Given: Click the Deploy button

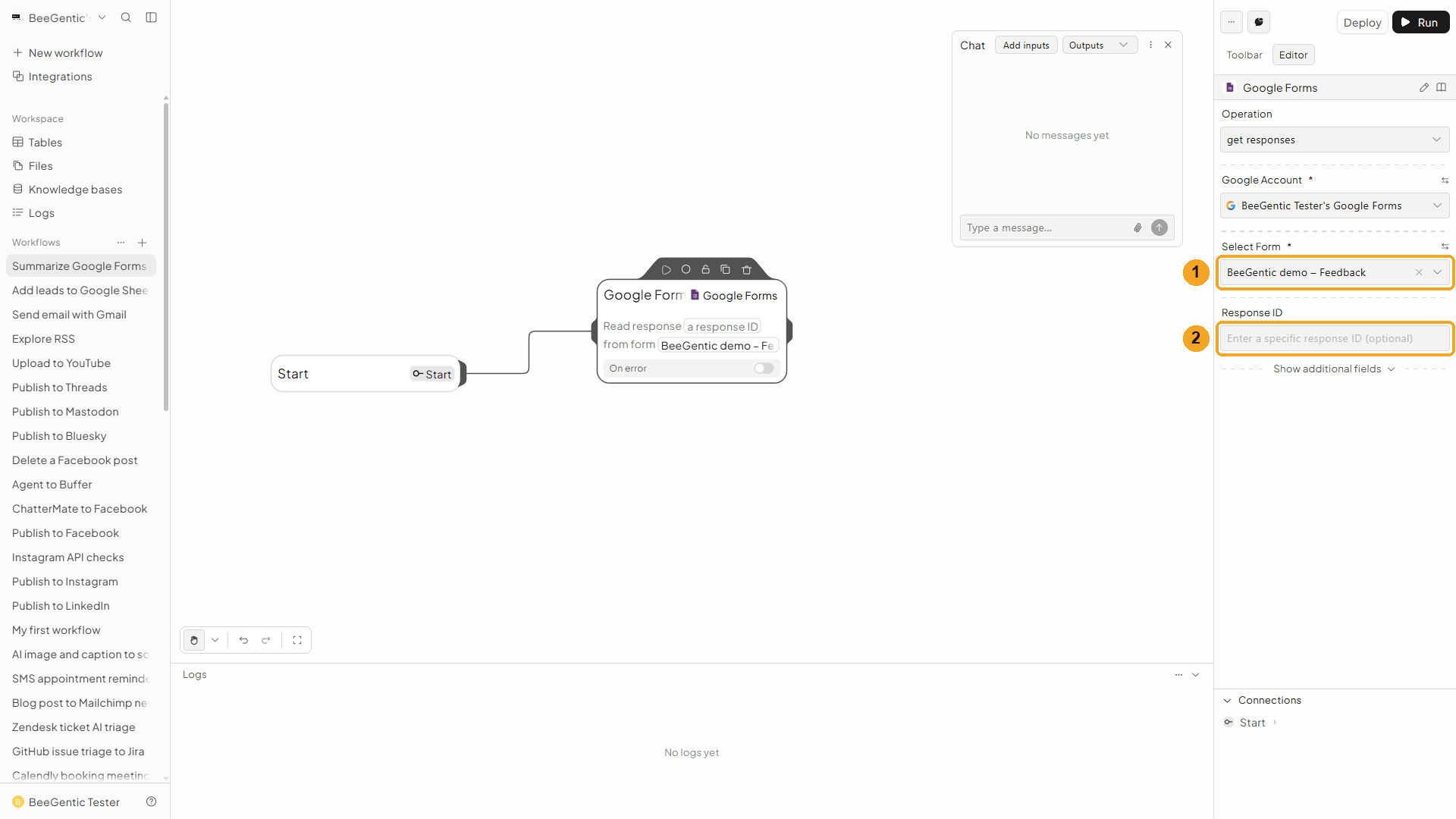Looking at the screenshot, I should pos(1362,22).
